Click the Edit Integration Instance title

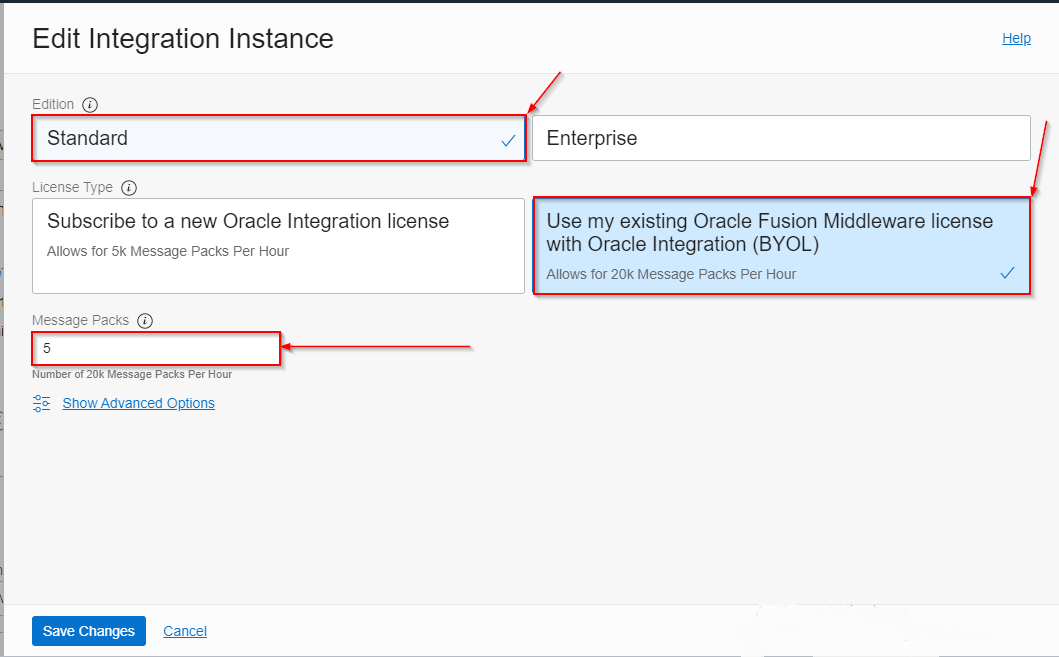pos(182,39)
